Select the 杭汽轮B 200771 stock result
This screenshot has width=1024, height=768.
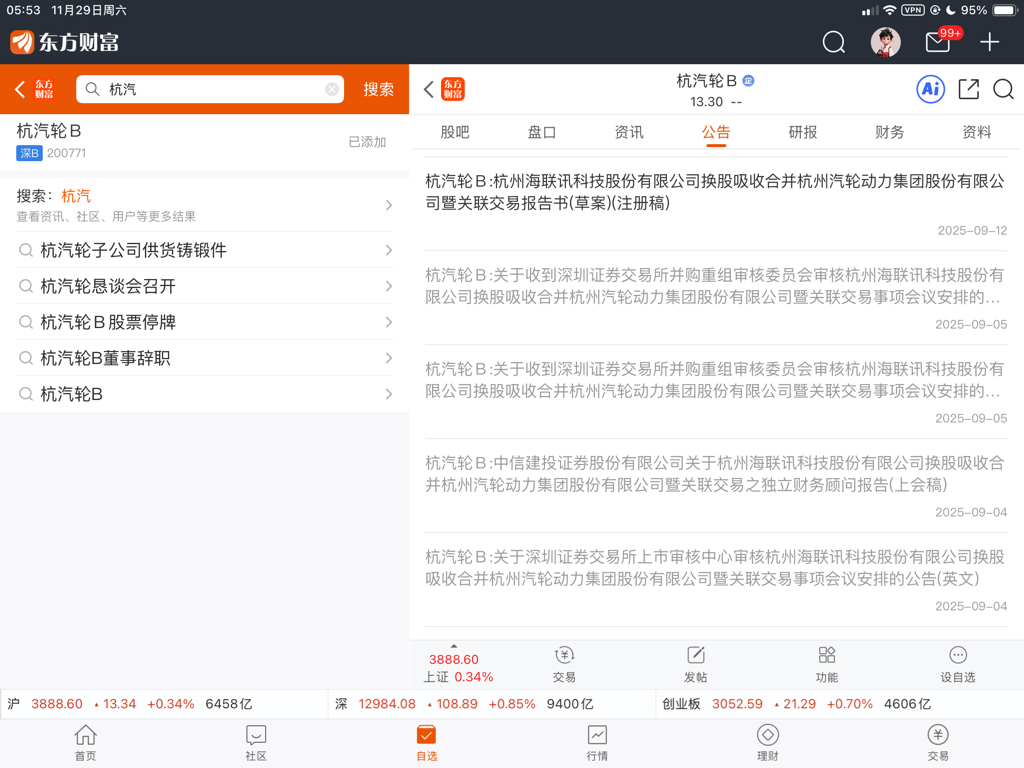[x=204, y=142]
